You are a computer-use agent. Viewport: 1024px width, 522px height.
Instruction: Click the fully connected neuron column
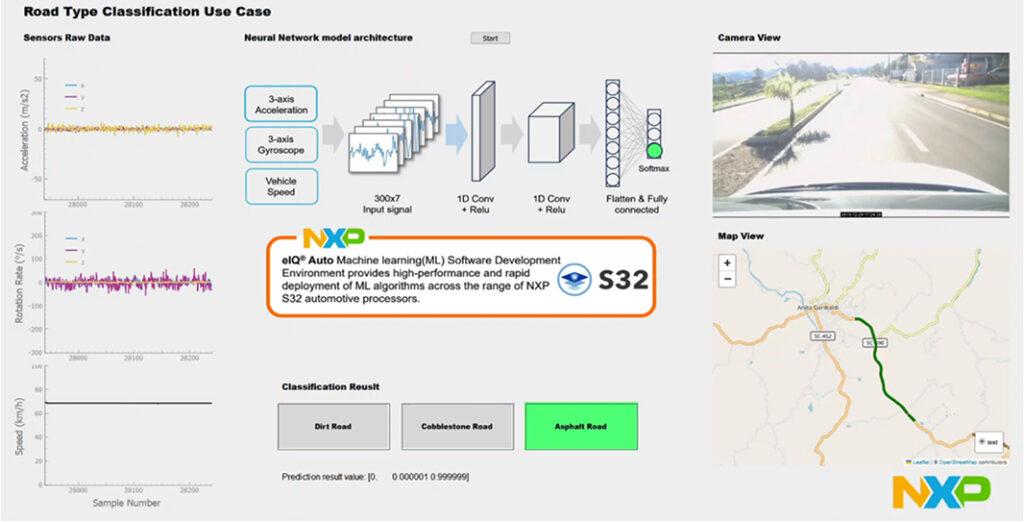point(613,133)
